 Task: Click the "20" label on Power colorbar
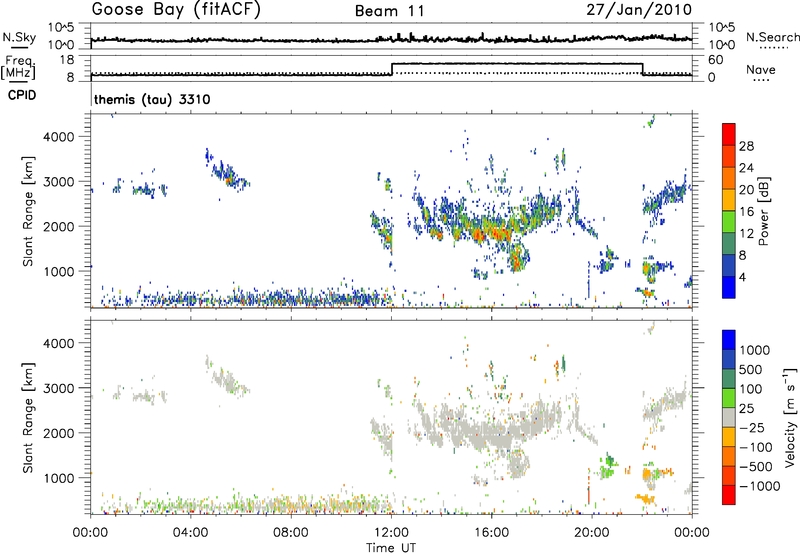pyautogui.click(x=746, y=190)
